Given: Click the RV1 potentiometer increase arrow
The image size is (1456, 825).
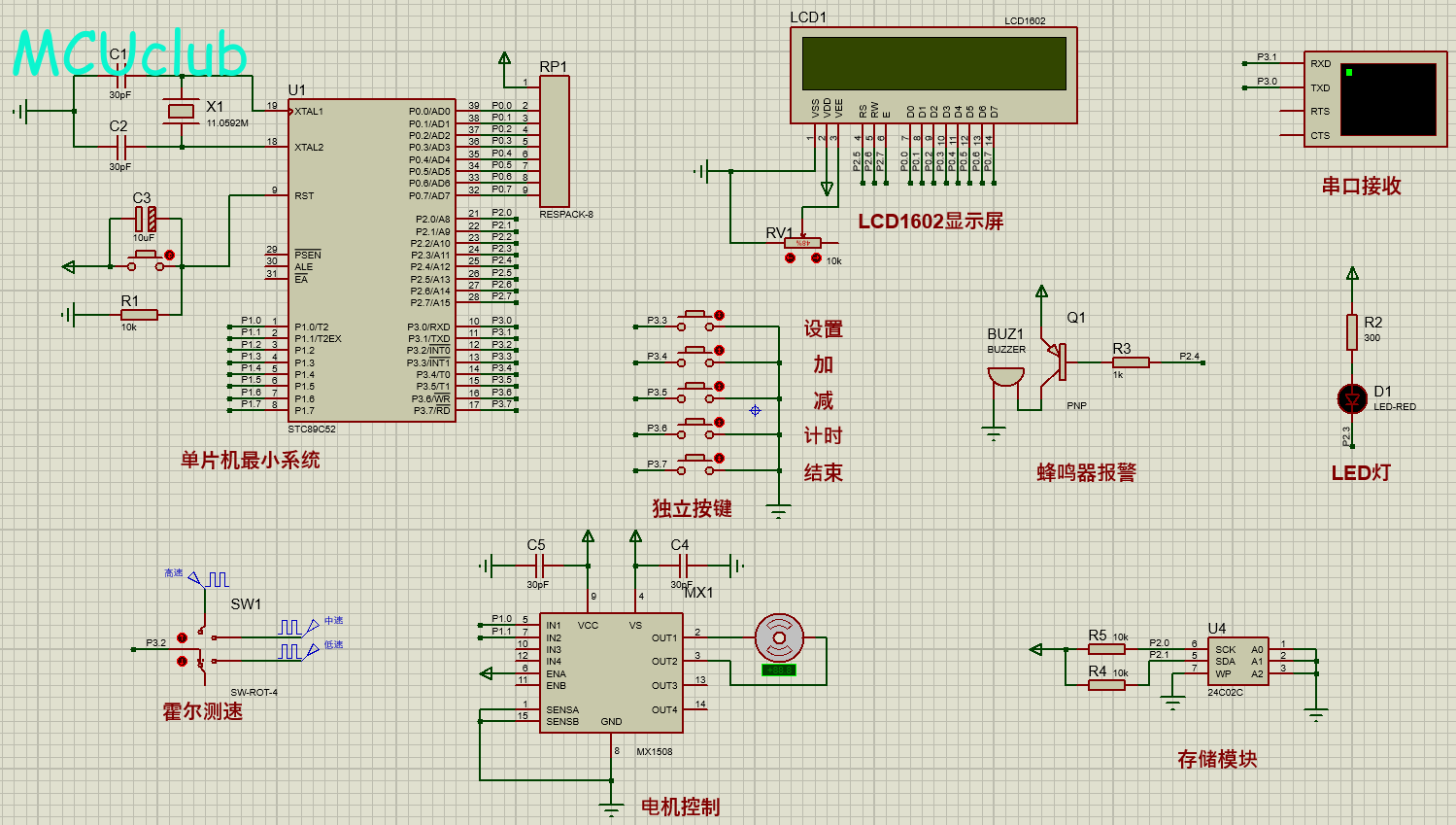Looking at the screenshot, I should pyautogui.click(x=816, y=258).
